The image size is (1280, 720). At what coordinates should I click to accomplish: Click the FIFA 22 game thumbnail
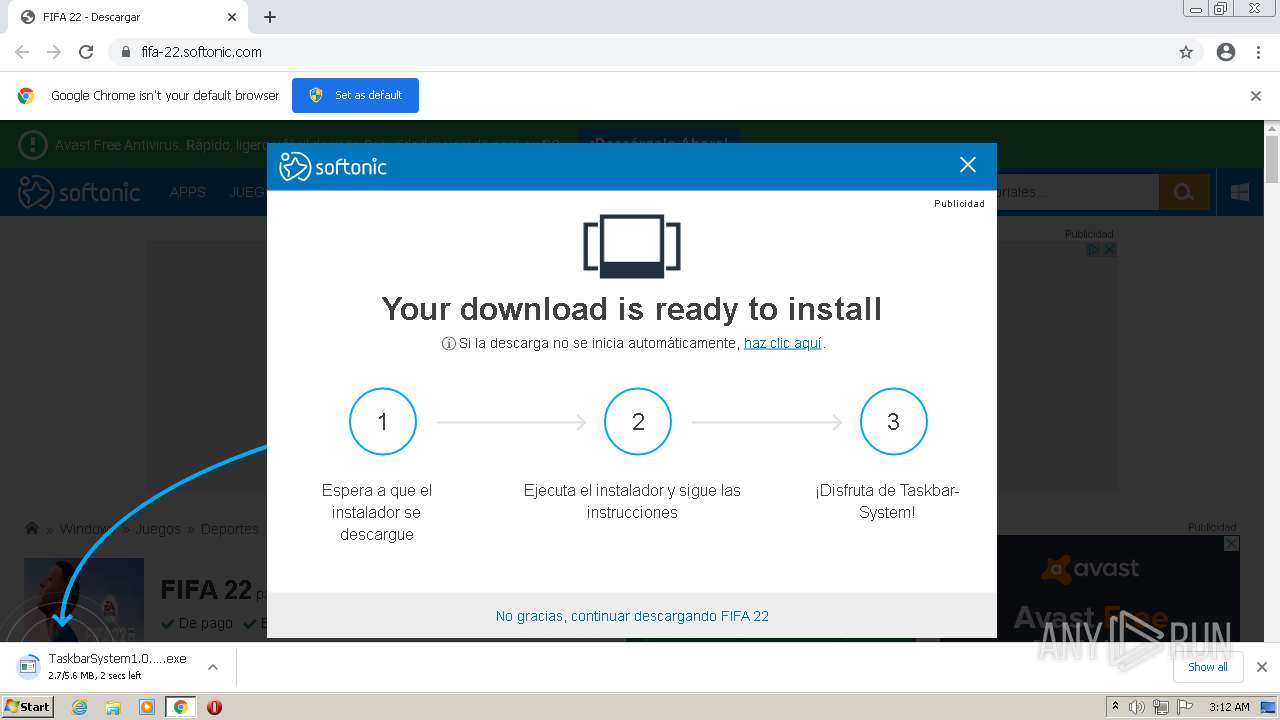[x=84, y=600]
